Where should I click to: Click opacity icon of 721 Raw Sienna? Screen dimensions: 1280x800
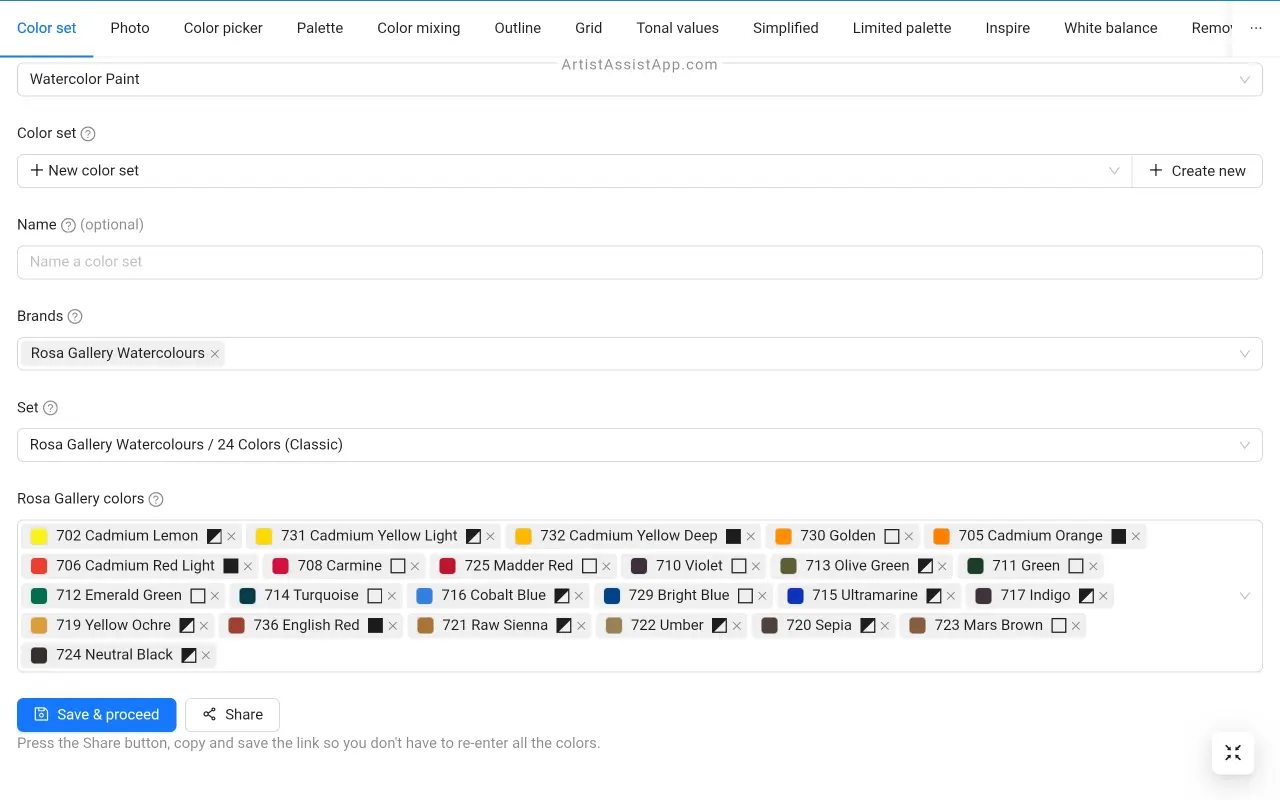pyautogui.click(x=564, y=626)
